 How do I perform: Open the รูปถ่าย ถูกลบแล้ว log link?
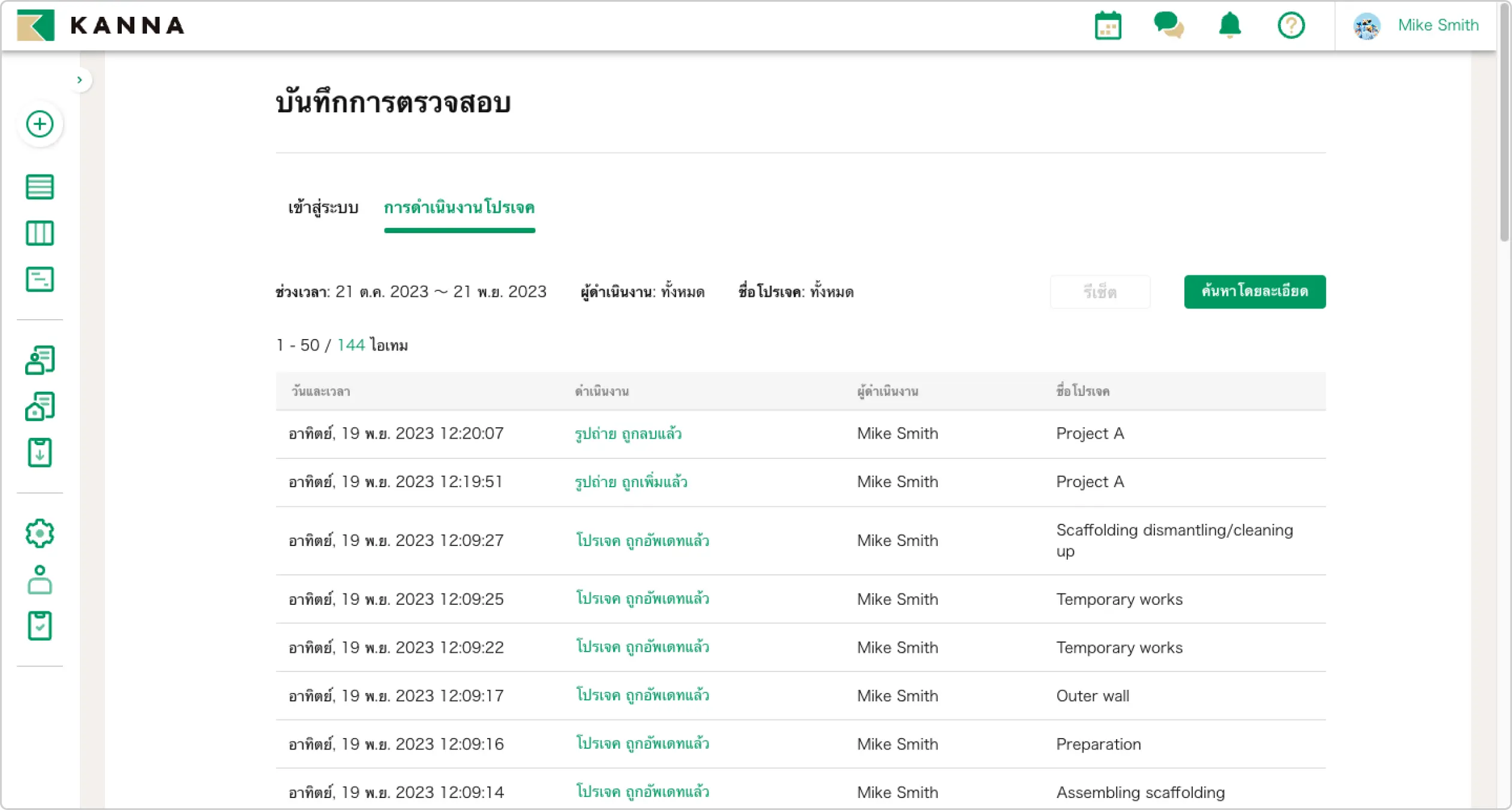pyautogui.click(x=628, y=434)
